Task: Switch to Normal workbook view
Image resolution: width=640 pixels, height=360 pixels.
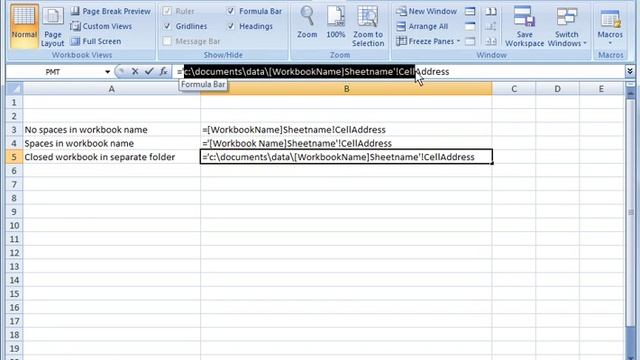Action: [x=24, y=26]
